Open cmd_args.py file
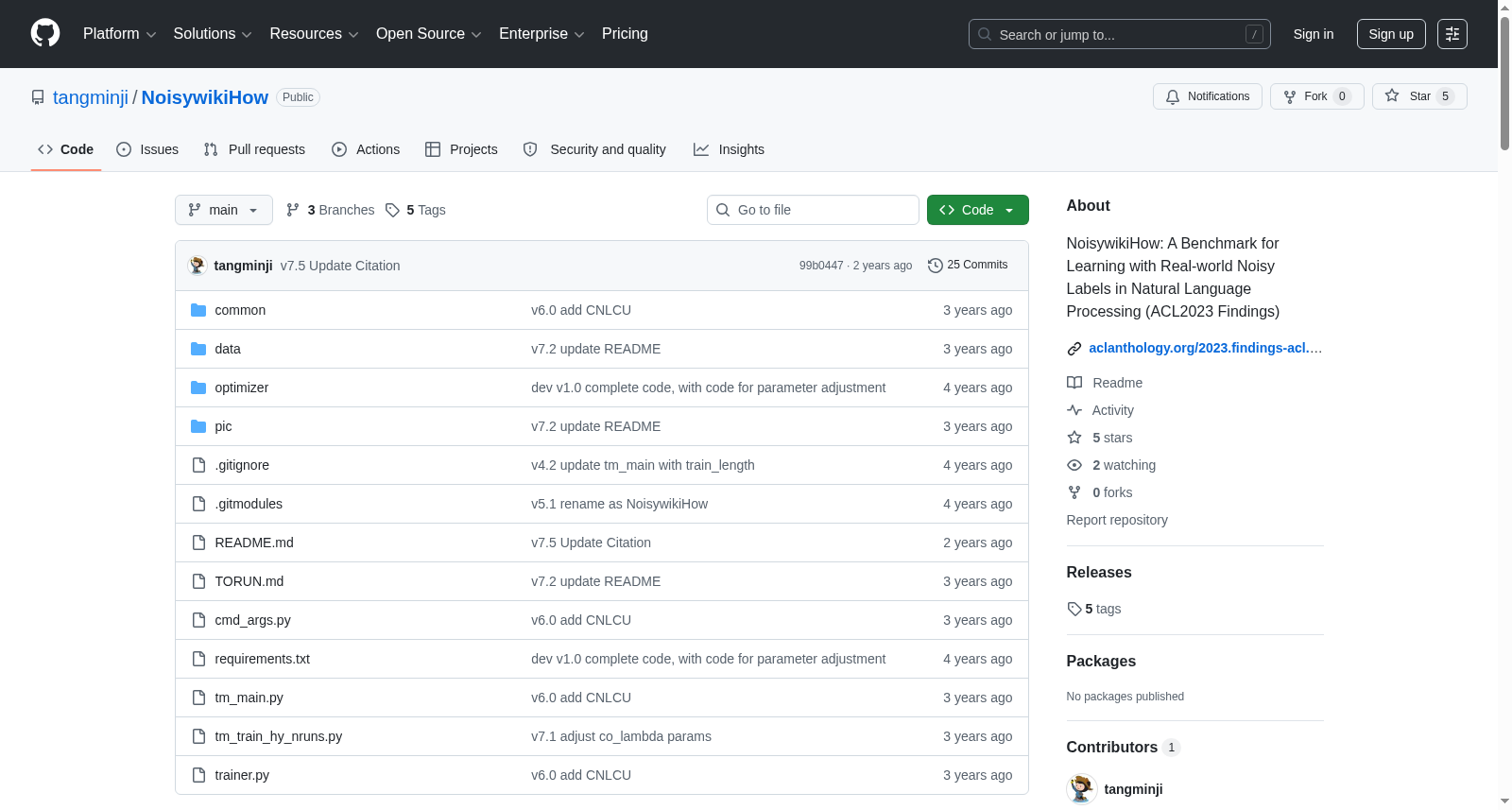This screenshot has height=810, width=1512. coord(252,620)
